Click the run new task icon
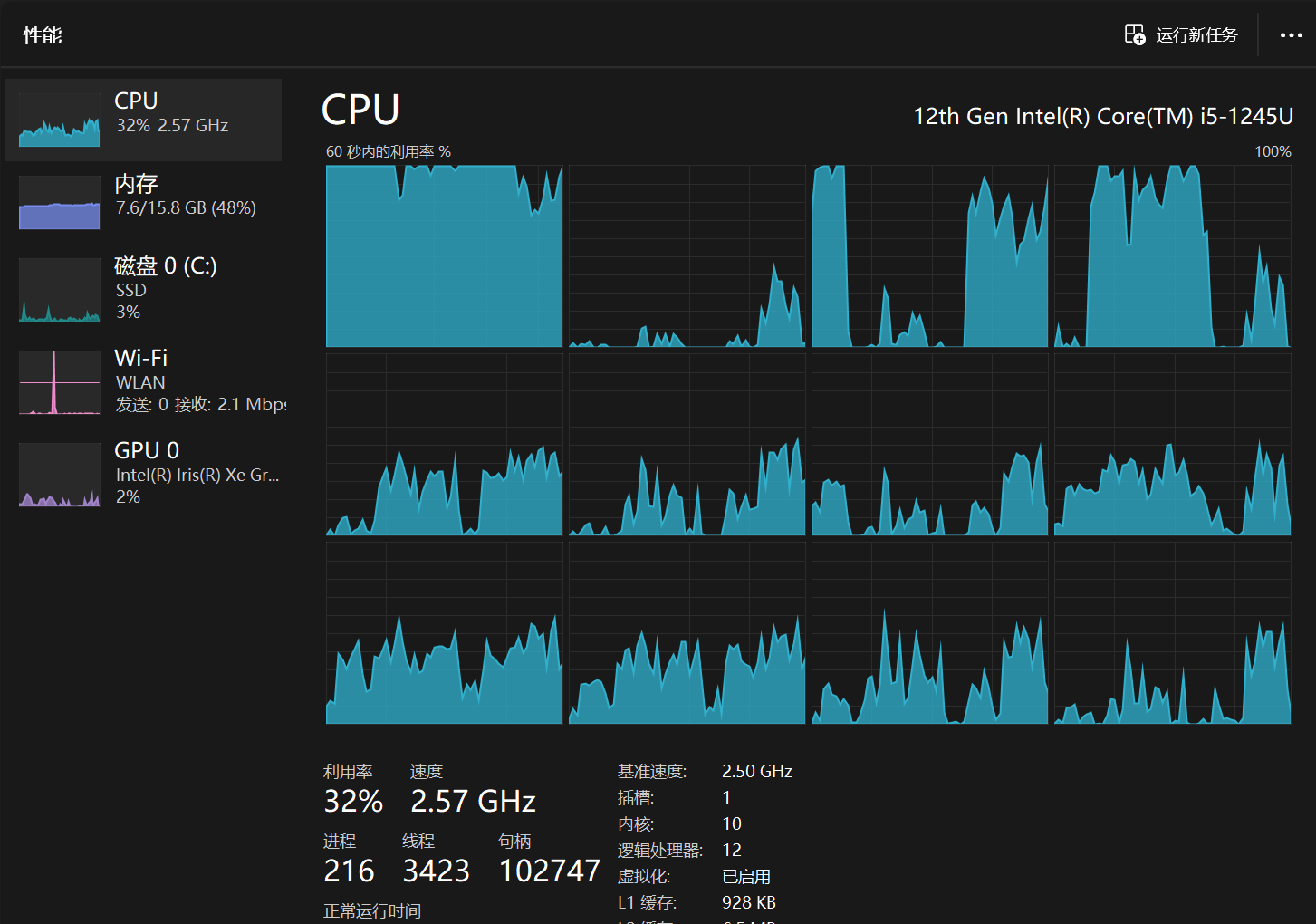The height and width of the screenshot is (924, 1316). (1135, 34)
